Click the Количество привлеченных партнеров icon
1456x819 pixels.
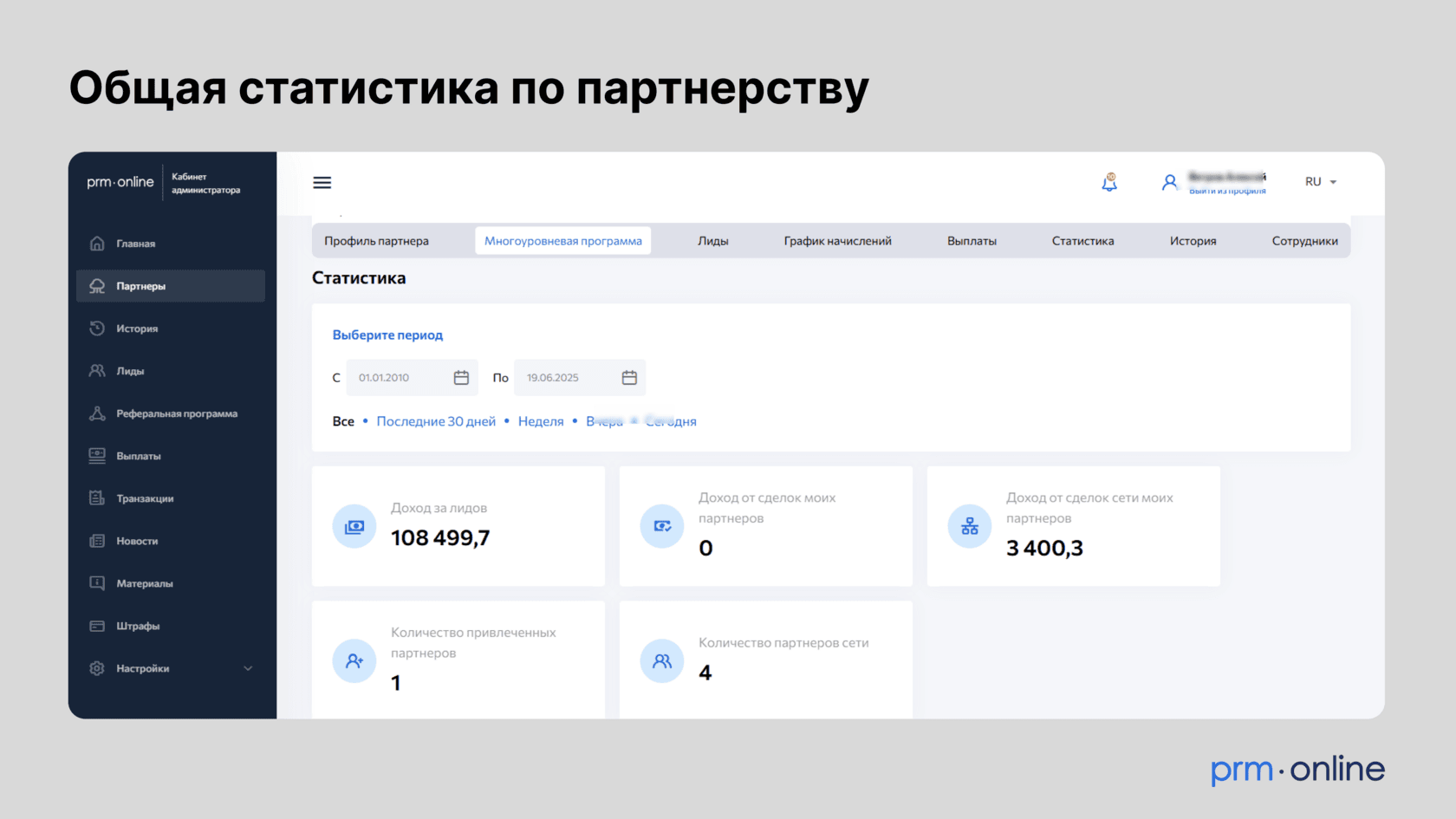tap(354, 661)
